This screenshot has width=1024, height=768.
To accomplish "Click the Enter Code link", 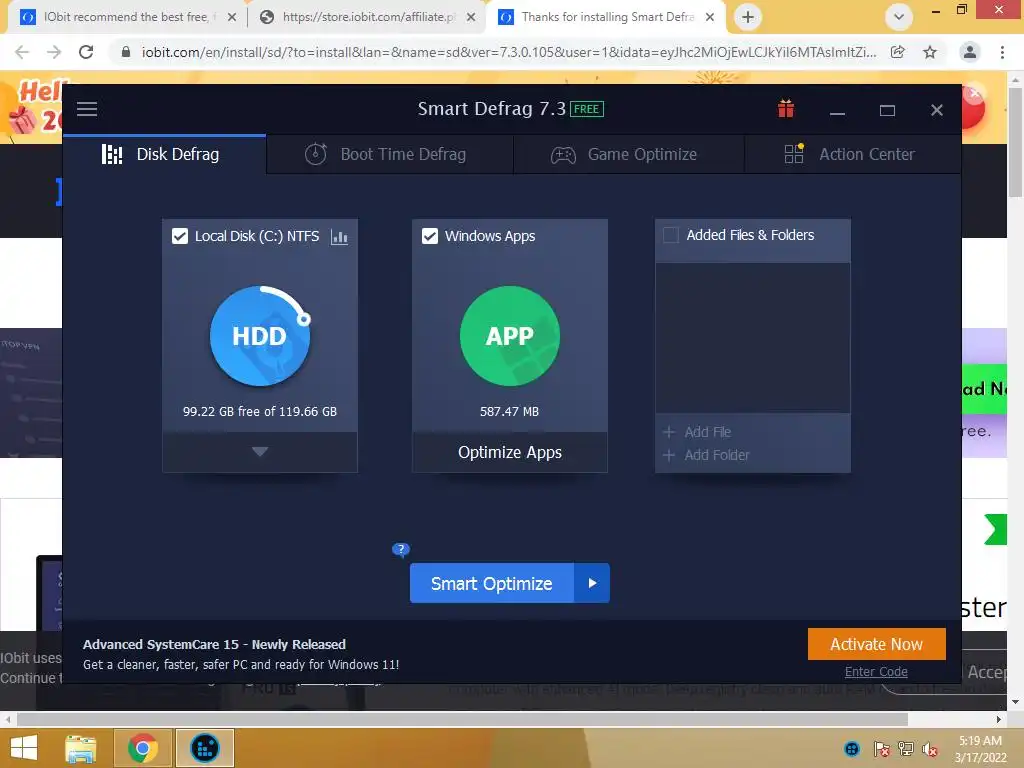I will click(876, 671).
